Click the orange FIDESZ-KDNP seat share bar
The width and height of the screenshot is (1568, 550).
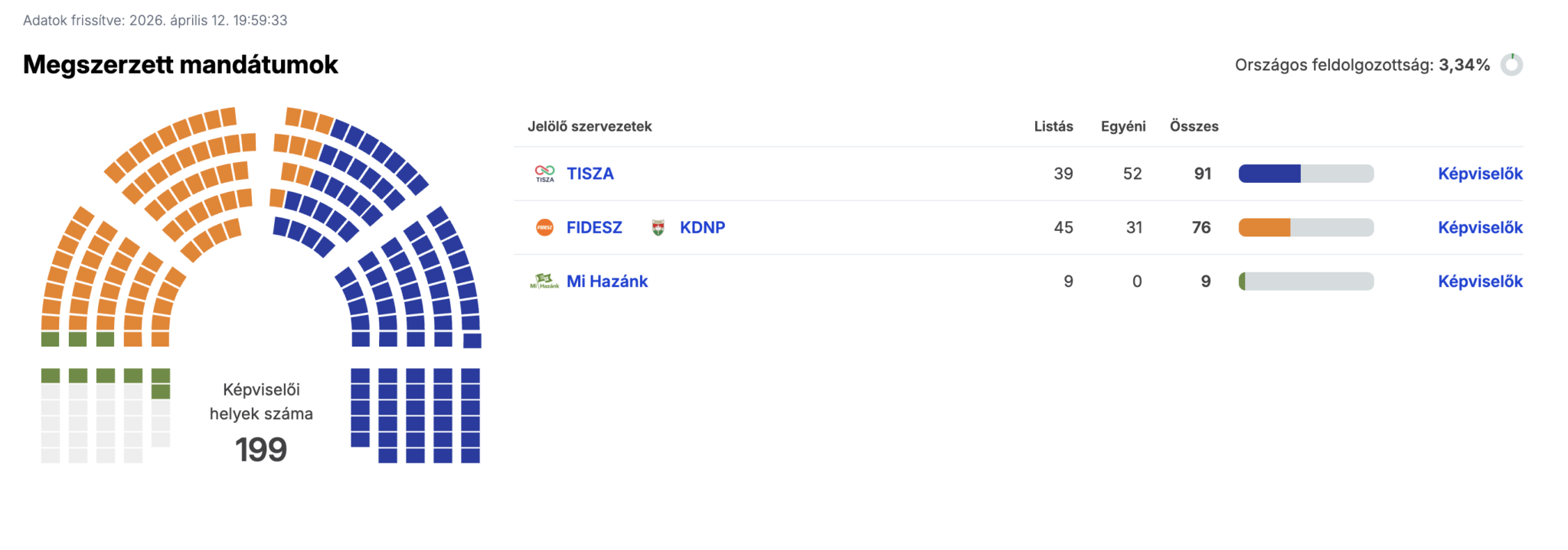[1264, 227]
